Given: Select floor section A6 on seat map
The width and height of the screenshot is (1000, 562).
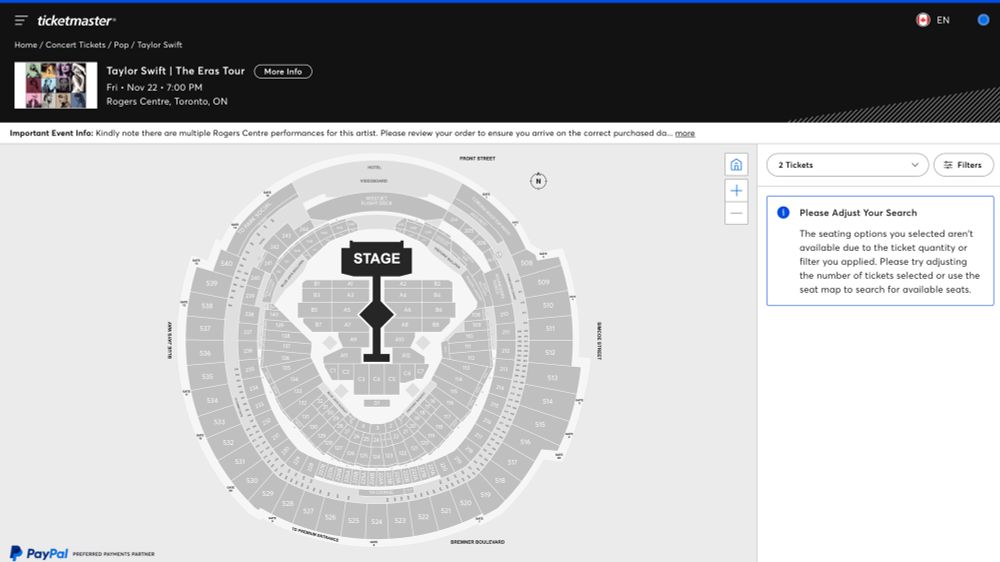Looking at the screenshot, I should (x=407, y=310).
